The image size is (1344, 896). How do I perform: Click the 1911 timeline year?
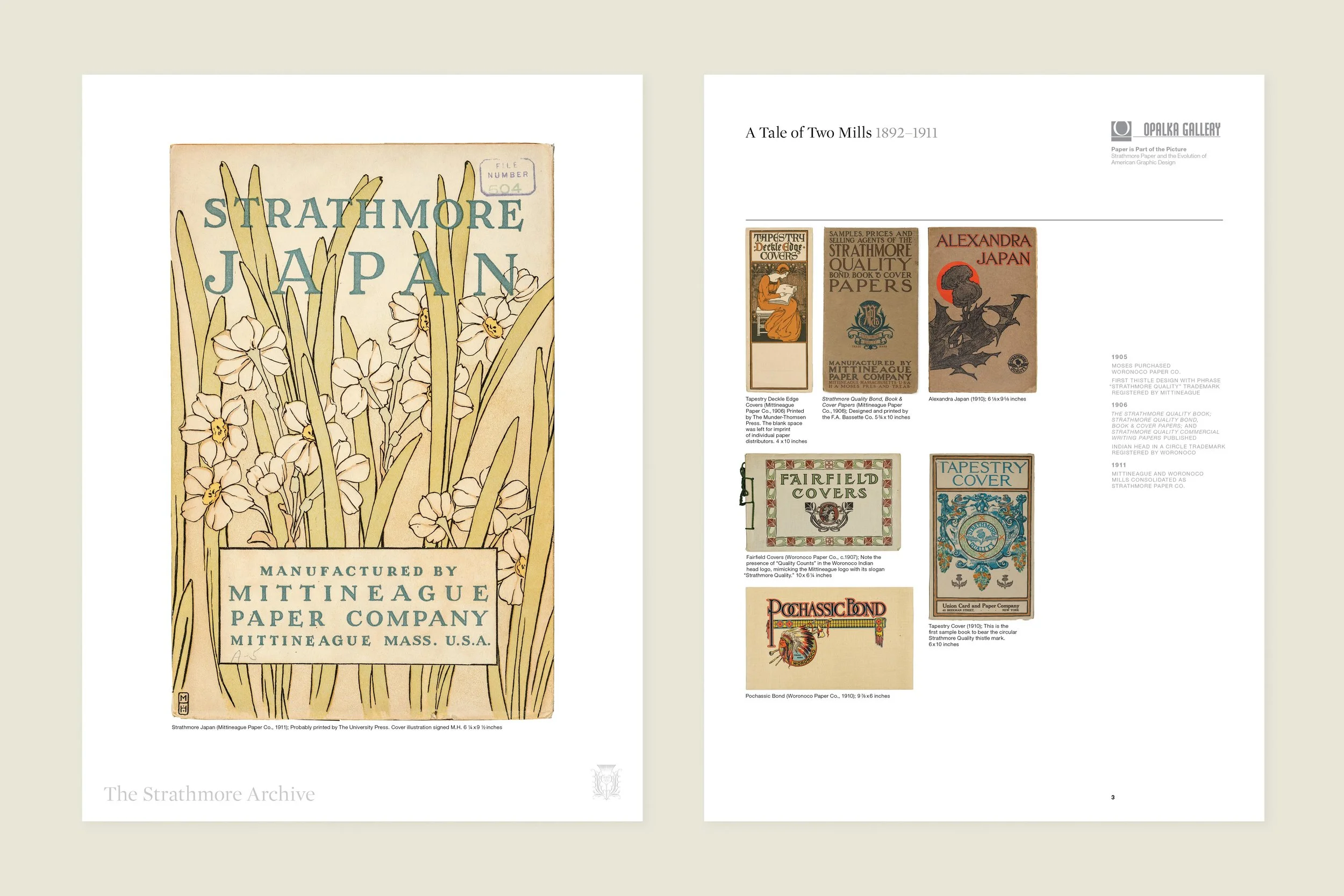pos(1119,464)
